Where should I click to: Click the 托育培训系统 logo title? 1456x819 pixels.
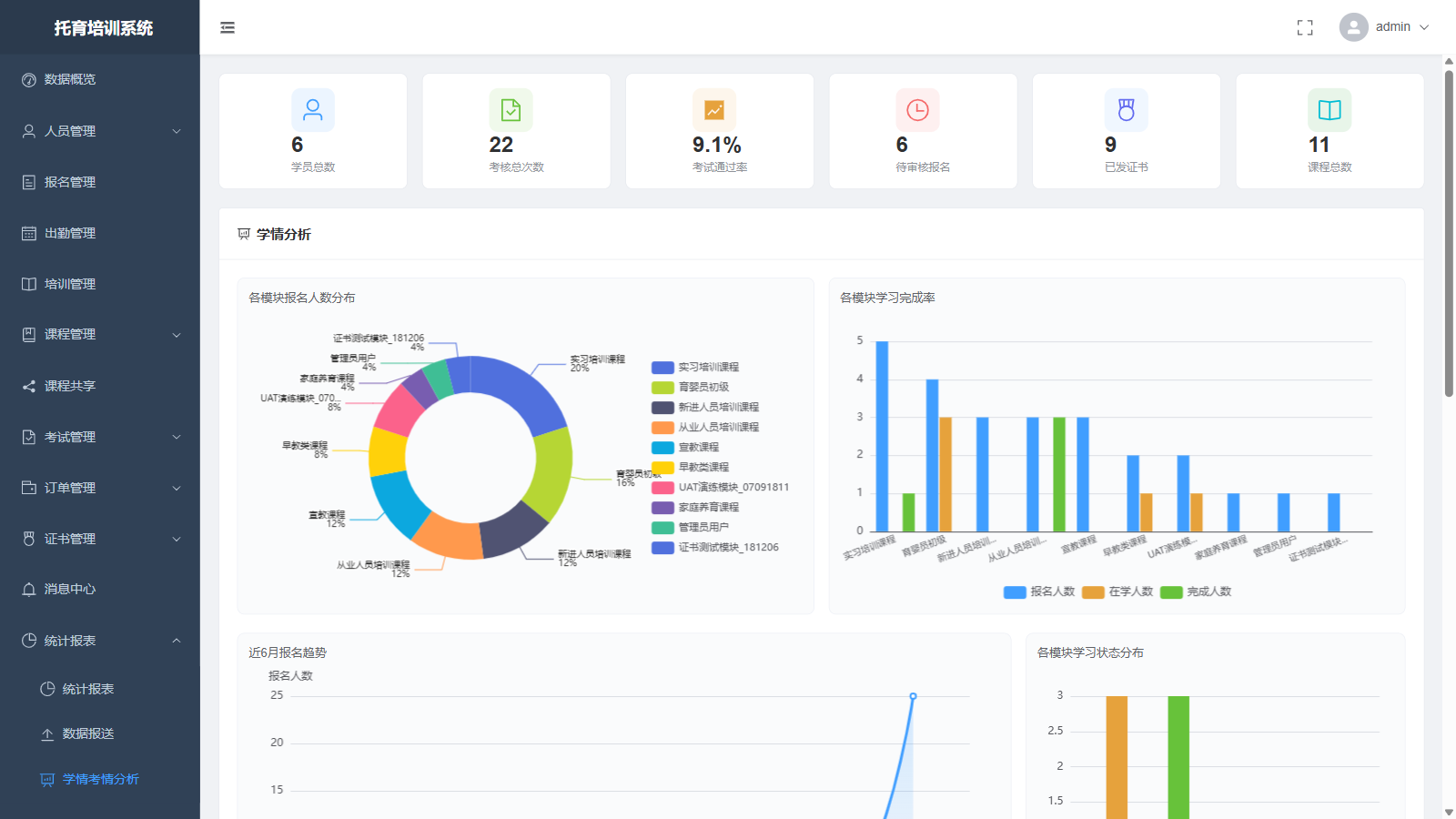(103, 28)
